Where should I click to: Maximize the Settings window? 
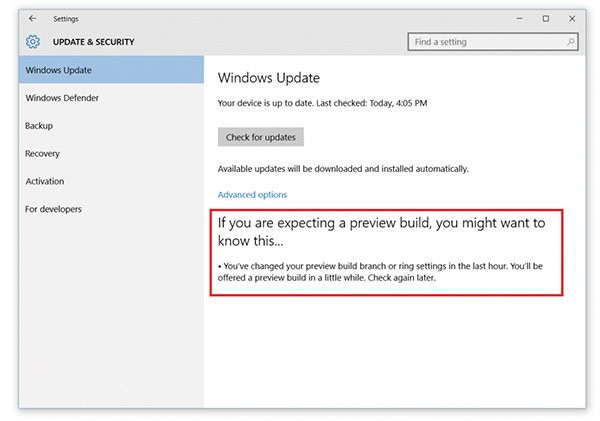click(546, 18)
